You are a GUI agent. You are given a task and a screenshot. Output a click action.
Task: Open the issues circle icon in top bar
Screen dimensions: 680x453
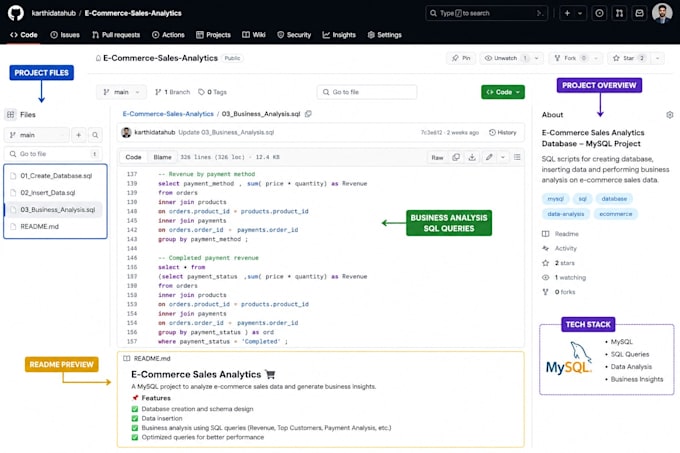click(599, 13)
